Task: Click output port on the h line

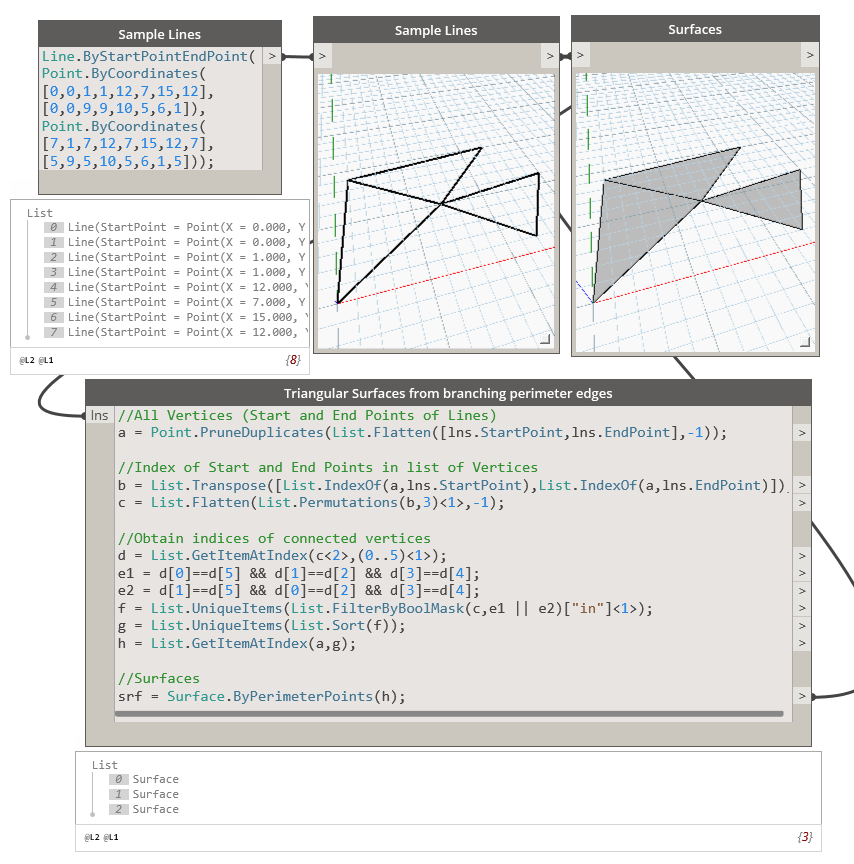Action: 801,645
